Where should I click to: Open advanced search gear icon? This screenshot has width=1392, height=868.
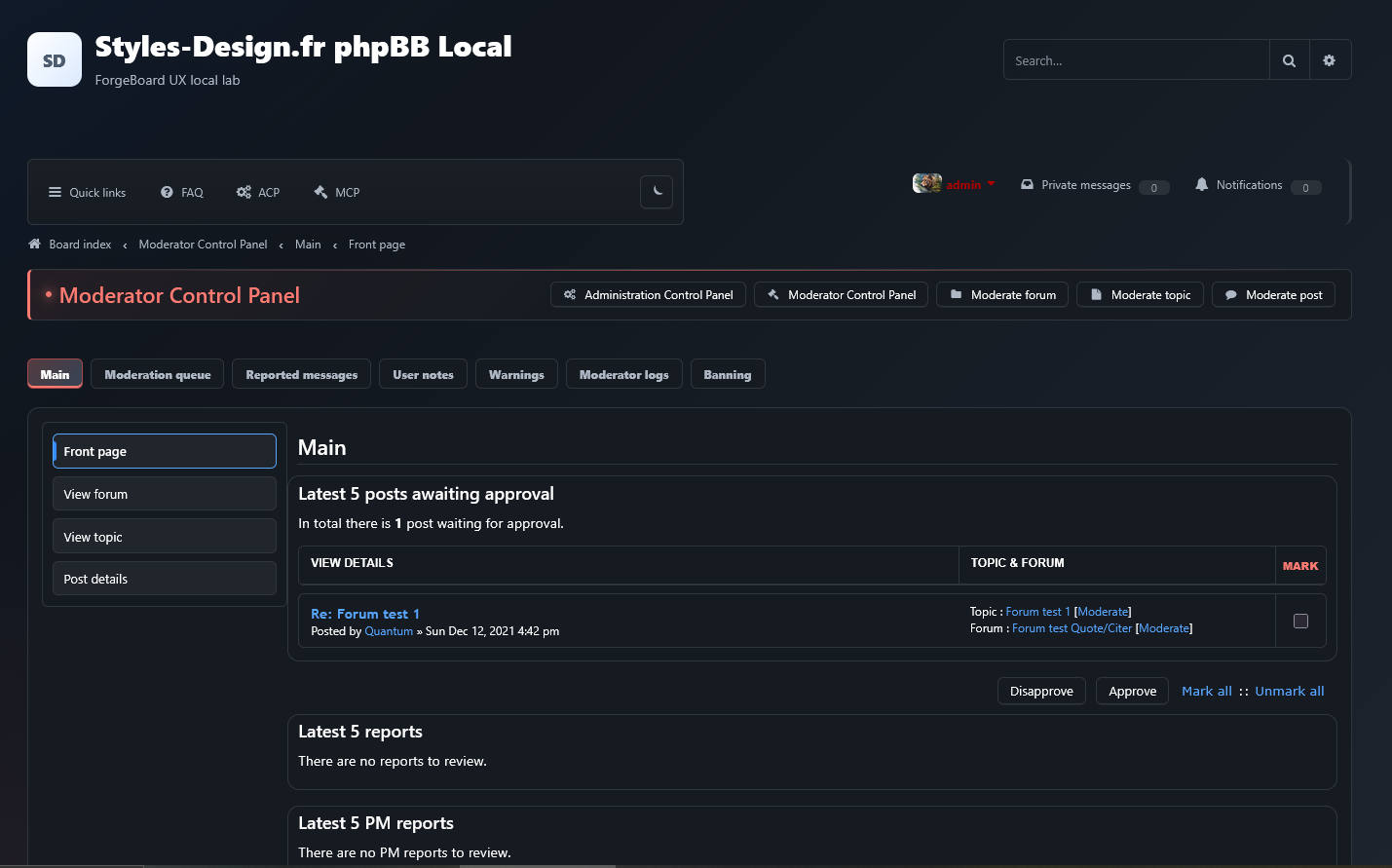click(1330, 60)
